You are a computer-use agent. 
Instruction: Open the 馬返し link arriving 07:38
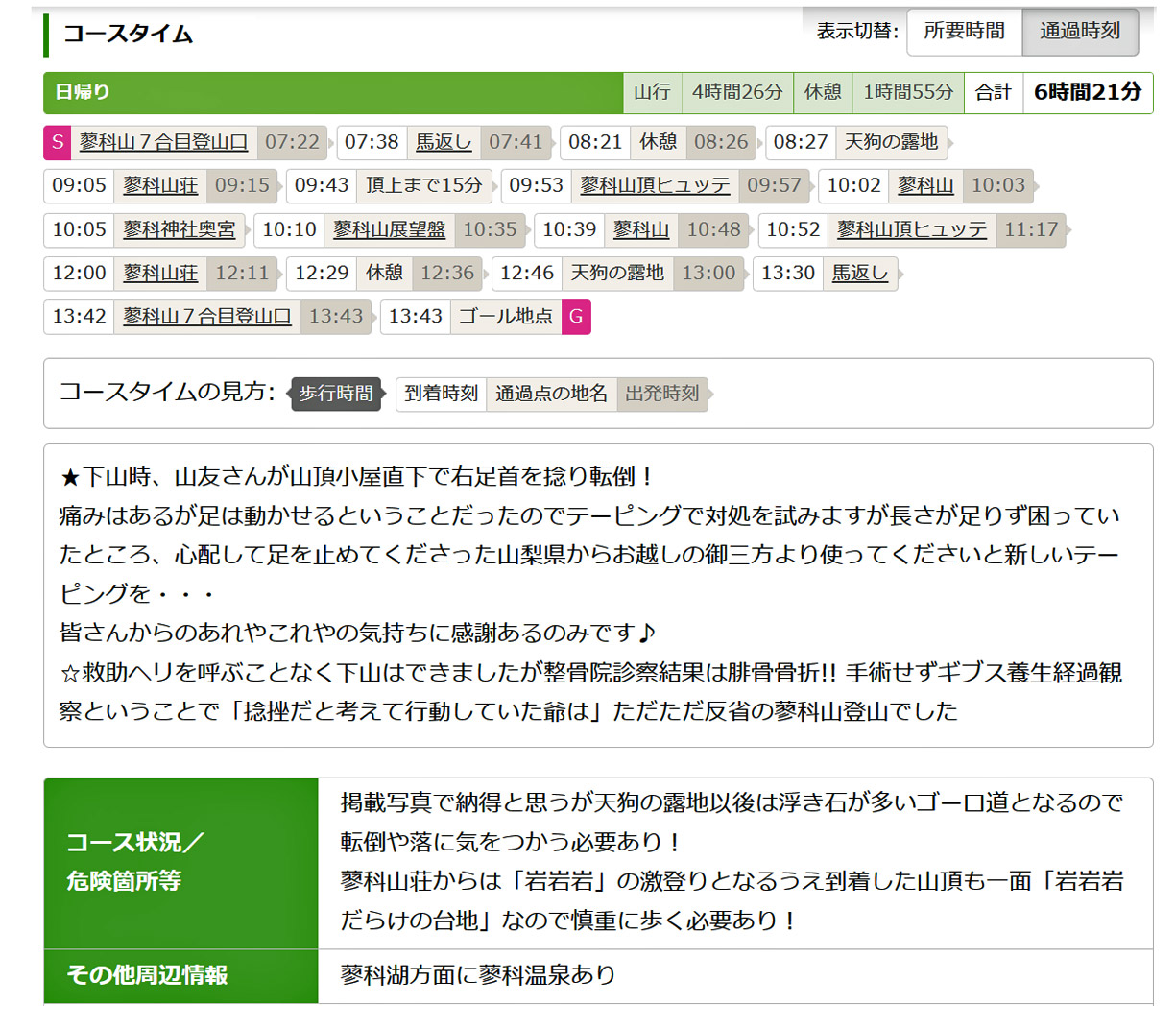pos(444,142)
